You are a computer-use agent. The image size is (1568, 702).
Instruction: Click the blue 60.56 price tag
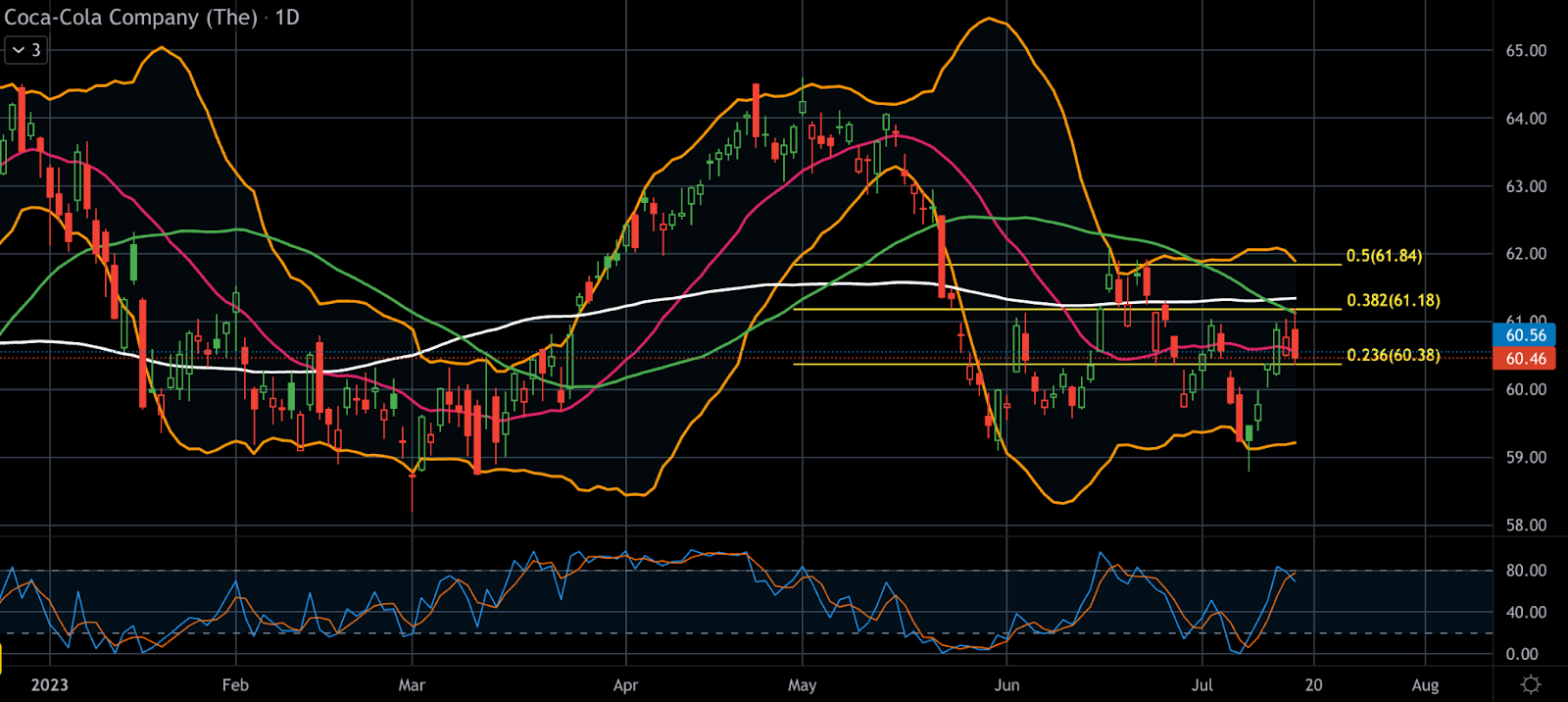(1526, 335)
